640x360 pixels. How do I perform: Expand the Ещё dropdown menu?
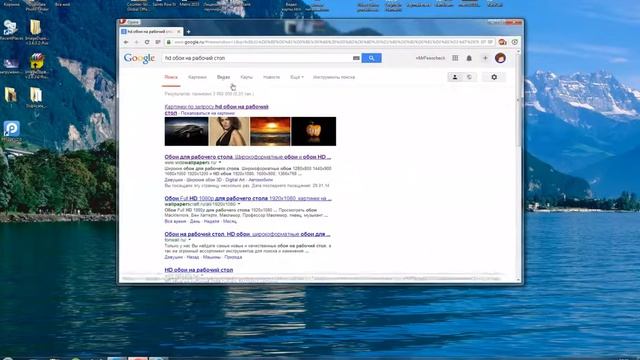pyautogui.click(x=297, y=77)
